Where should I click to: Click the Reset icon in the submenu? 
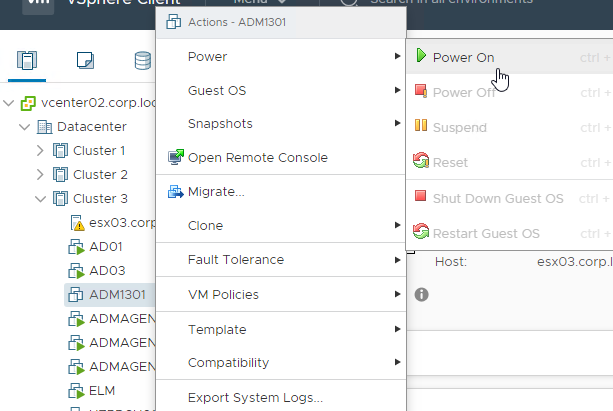coord(421,160)
